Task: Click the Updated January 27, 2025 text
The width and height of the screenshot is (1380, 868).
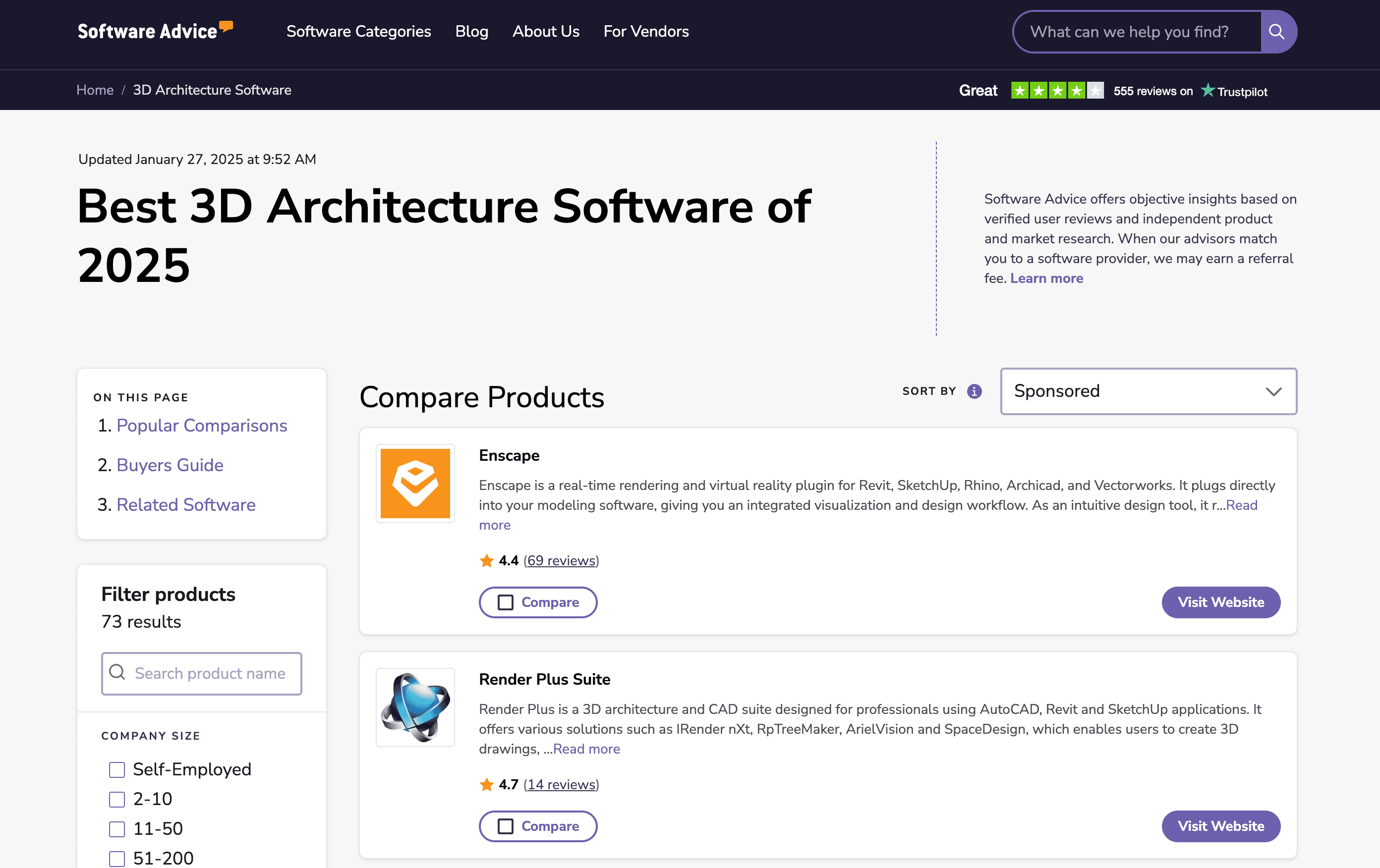Action: pos(197,159)
